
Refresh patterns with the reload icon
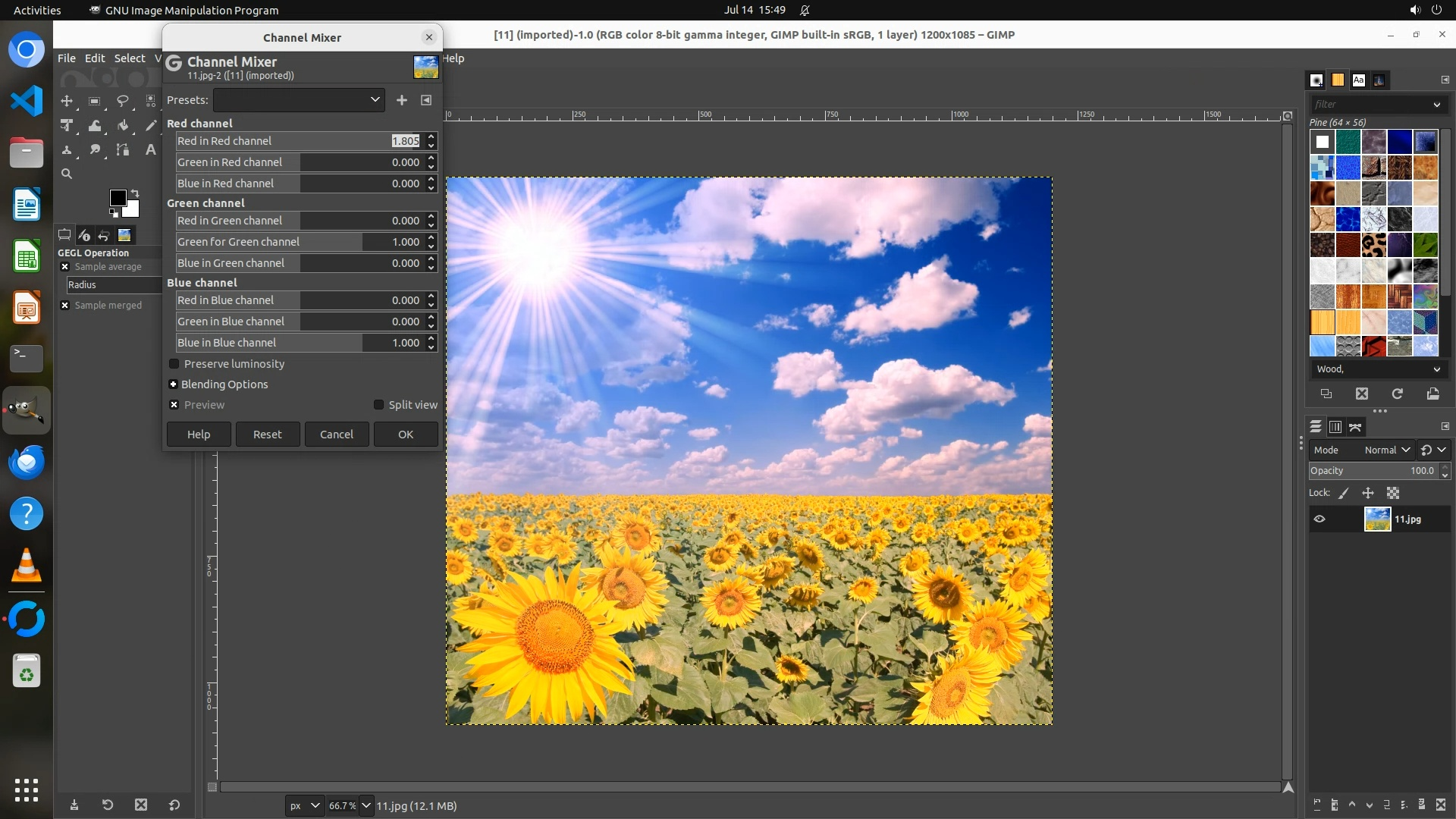tap(1397, 394)
